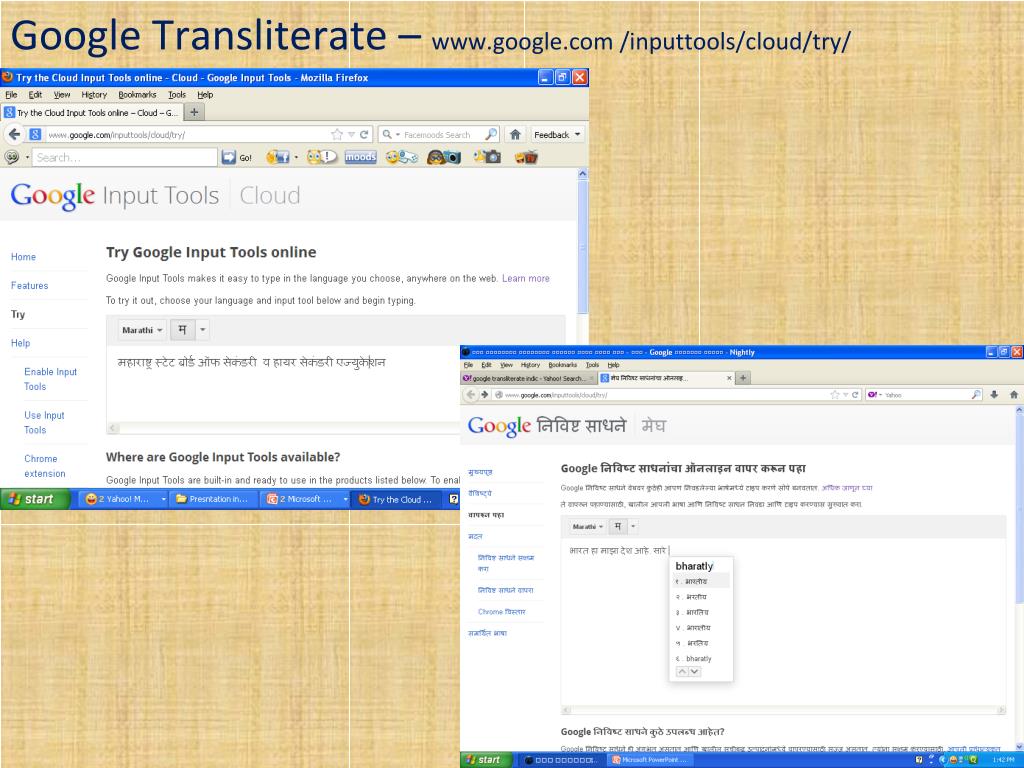Click the sunglasses camera emoticon icon
This screenshot has width=1024, height=768.
coord(444,157)
